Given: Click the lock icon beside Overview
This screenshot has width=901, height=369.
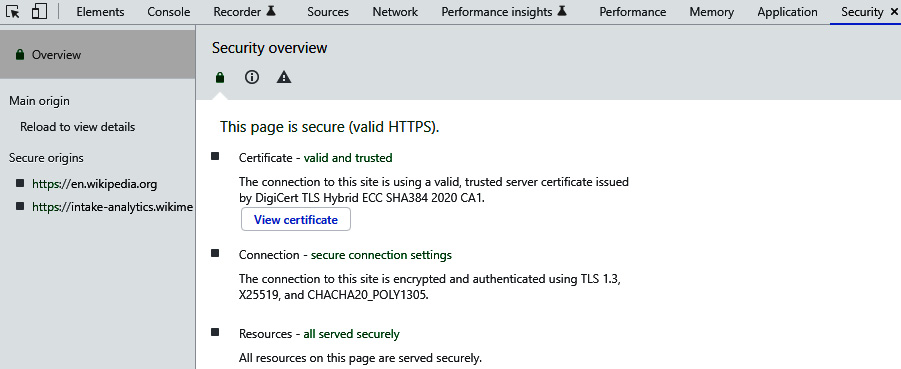Looking at the screenshot, I should [20, 55].
